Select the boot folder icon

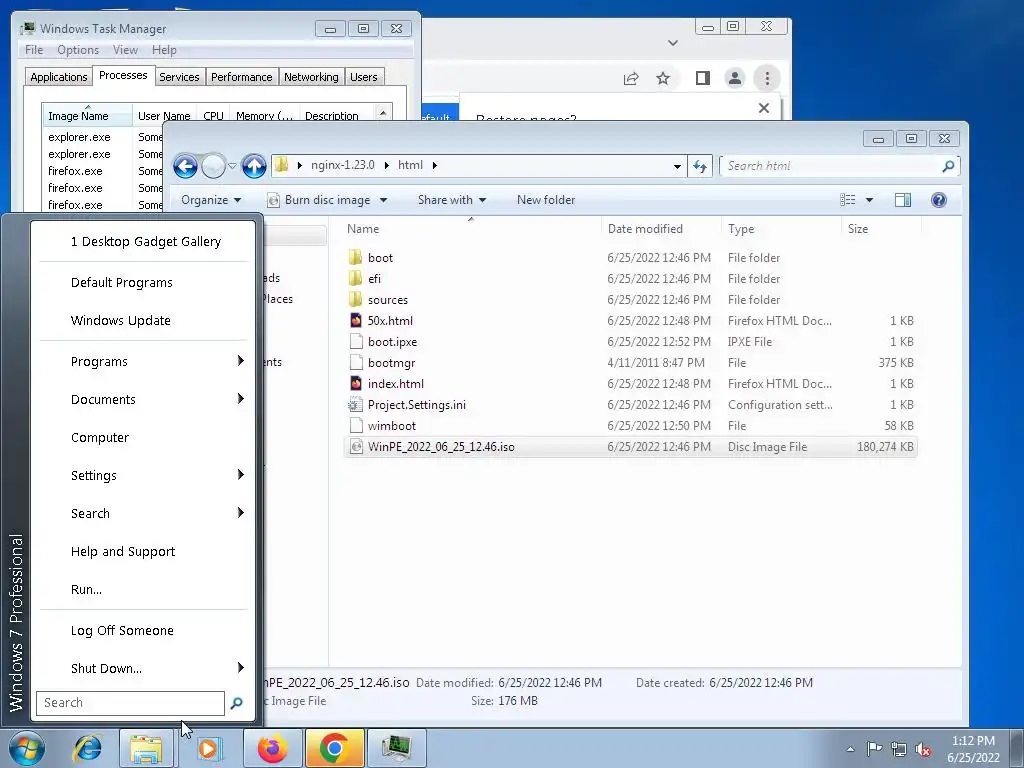click(x=355, y=257)
